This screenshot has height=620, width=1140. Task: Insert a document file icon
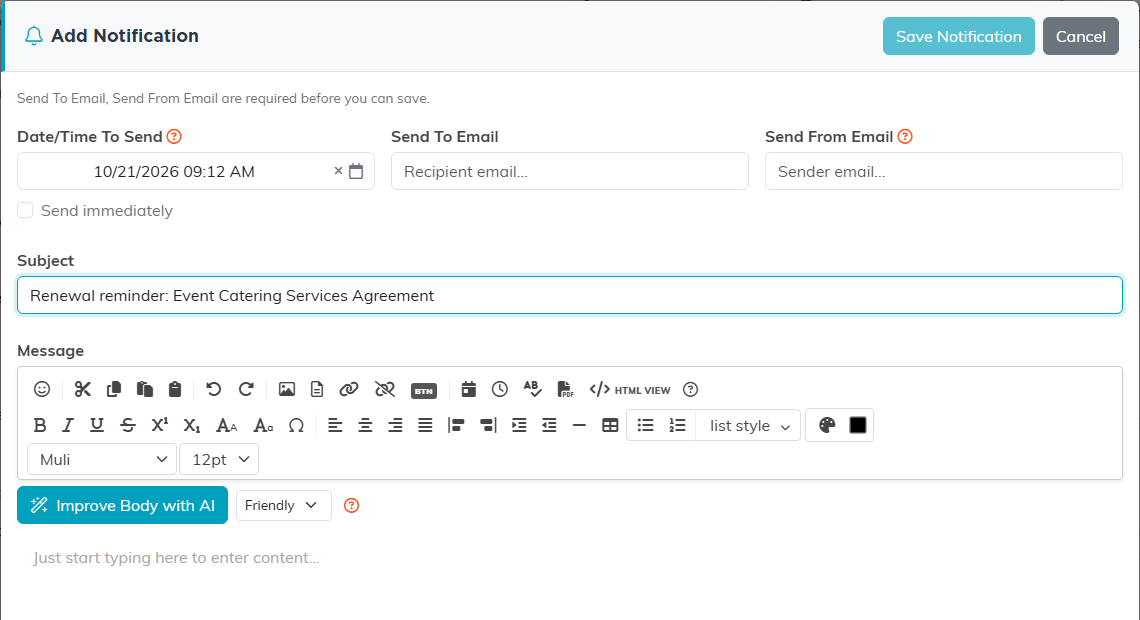point(316,390)
